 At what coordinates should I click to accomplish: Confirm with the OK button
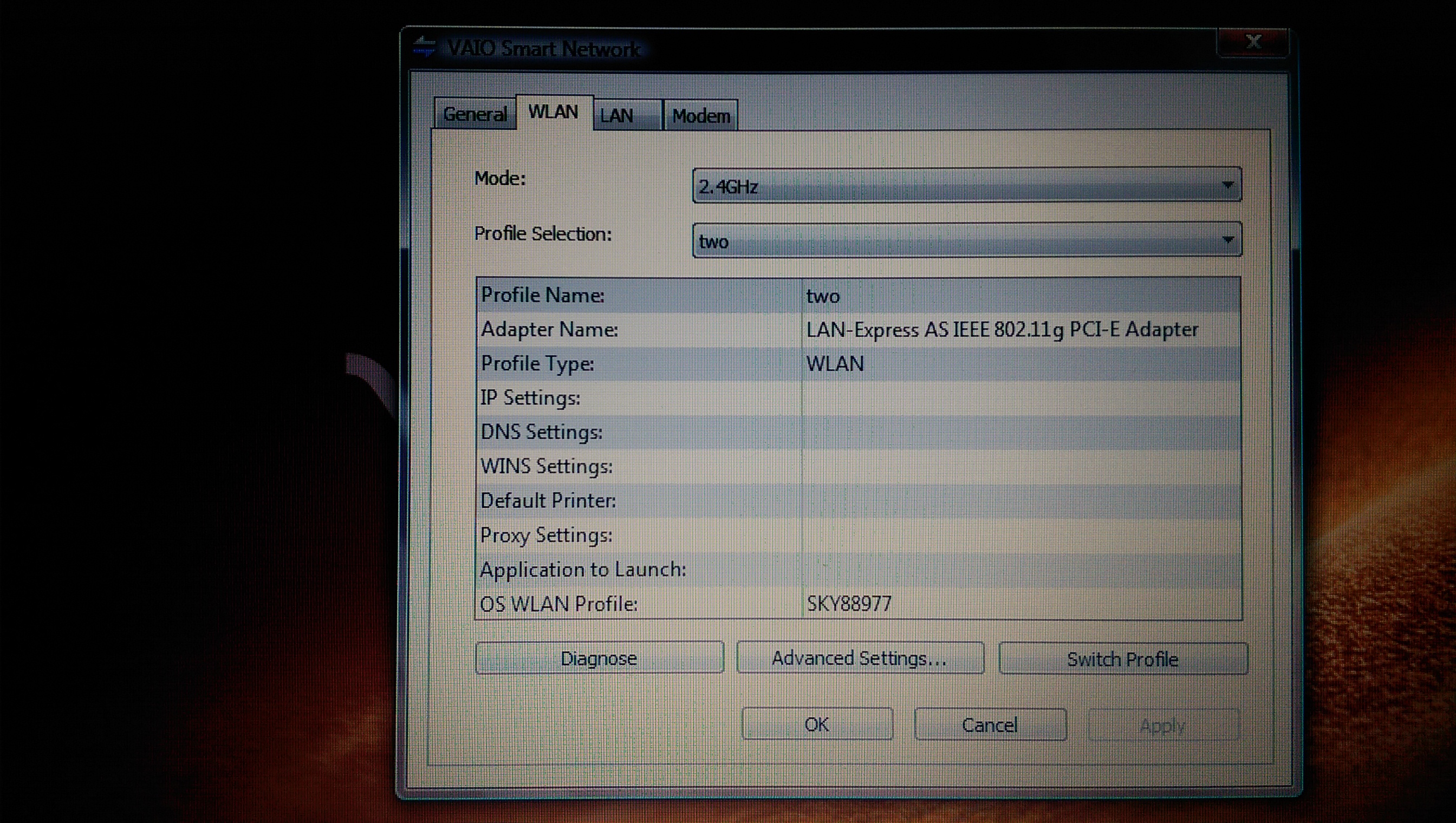tap(816, 724)
